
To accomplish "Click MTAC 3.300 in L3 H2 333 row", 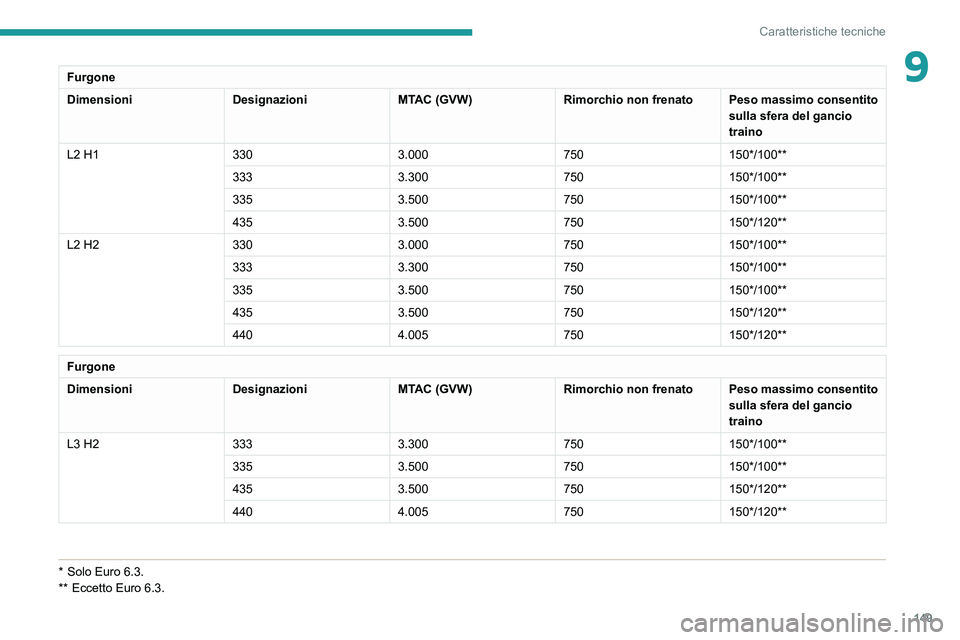I will tap(413, 443).
